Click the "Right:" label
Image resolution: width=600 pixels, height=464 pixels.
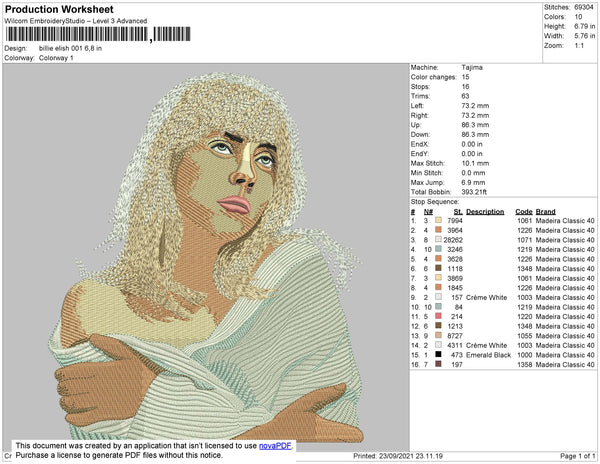tap(420, 115)
